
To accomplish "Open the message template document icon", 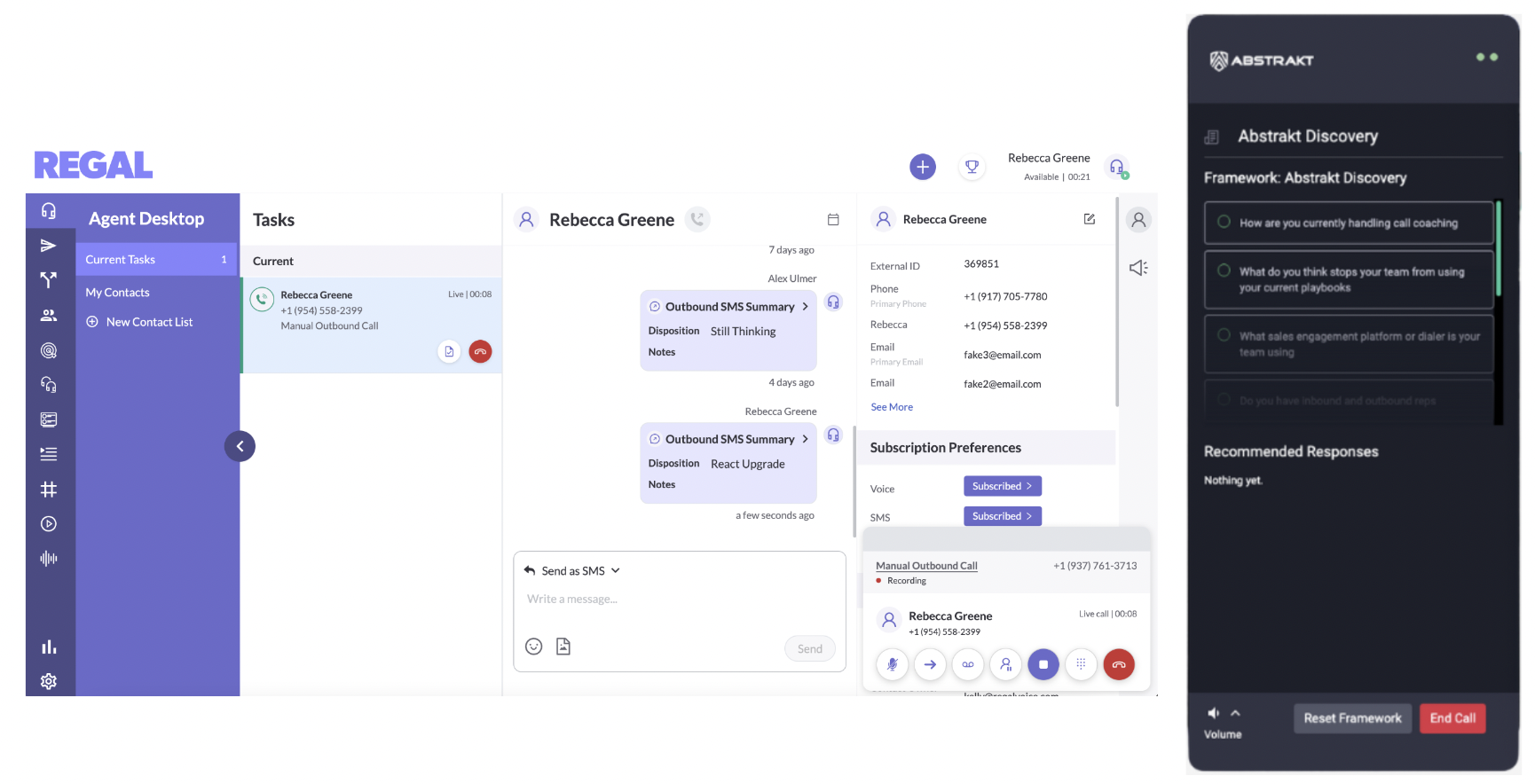I will coord(563,647).
